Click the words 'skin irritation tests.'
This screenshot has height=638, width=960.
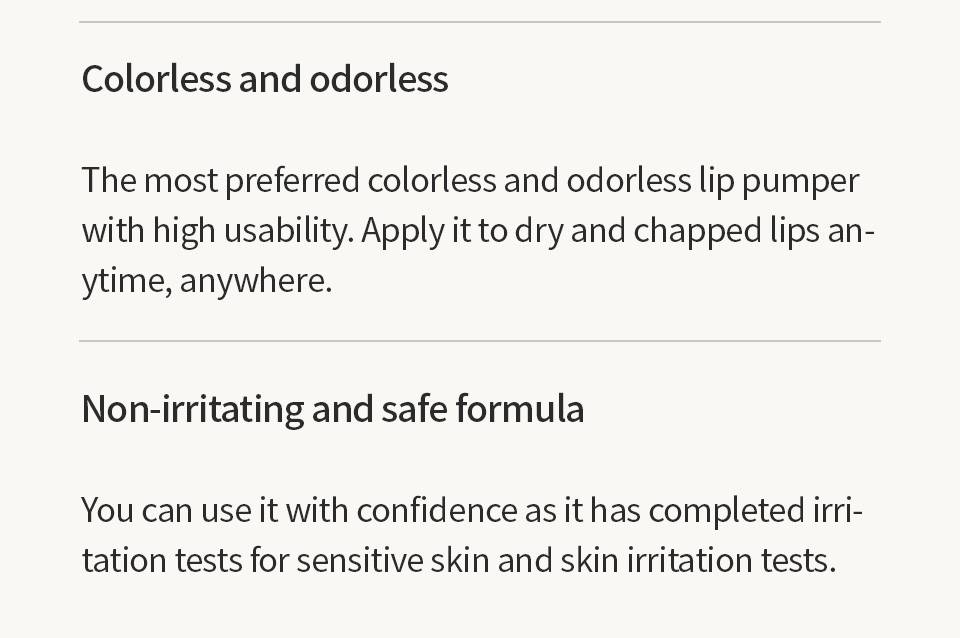[x=698, y=560]
